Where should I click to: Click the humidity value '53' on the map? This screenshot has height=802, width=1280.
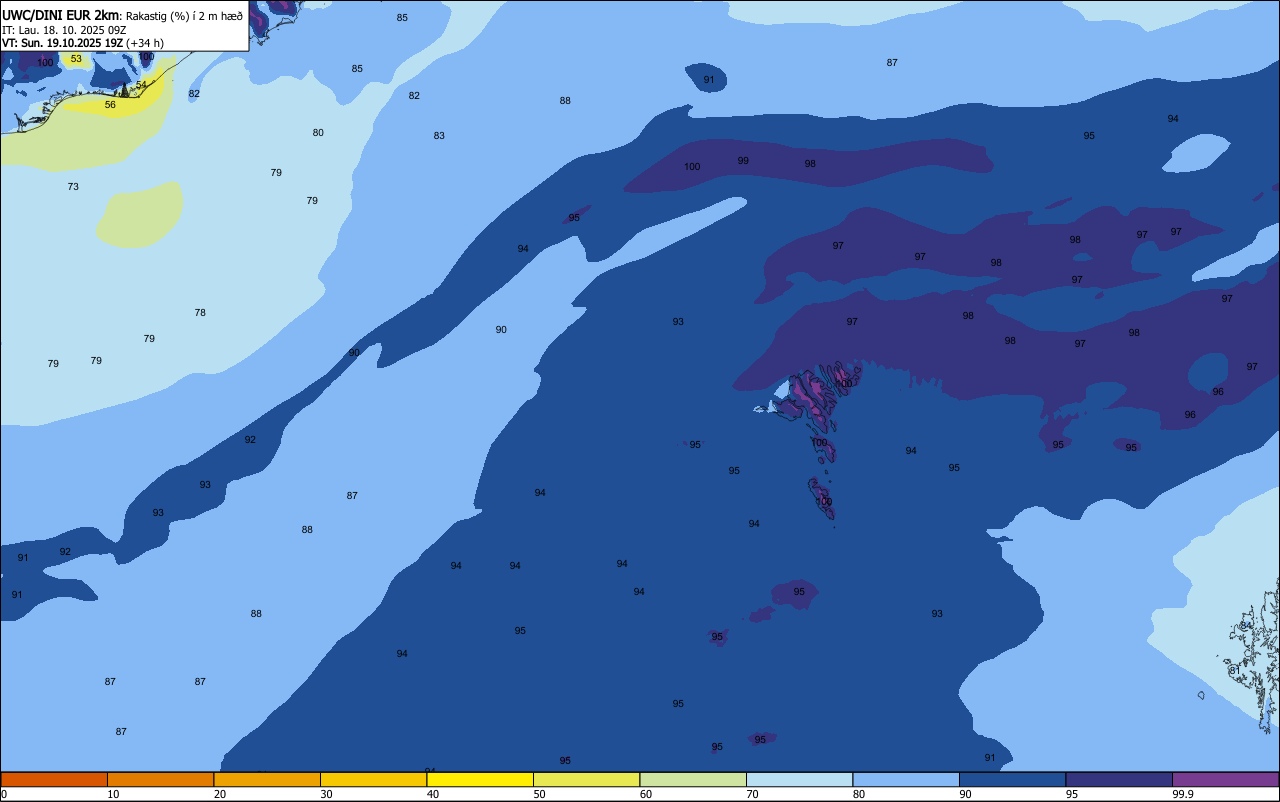point(76,59)
